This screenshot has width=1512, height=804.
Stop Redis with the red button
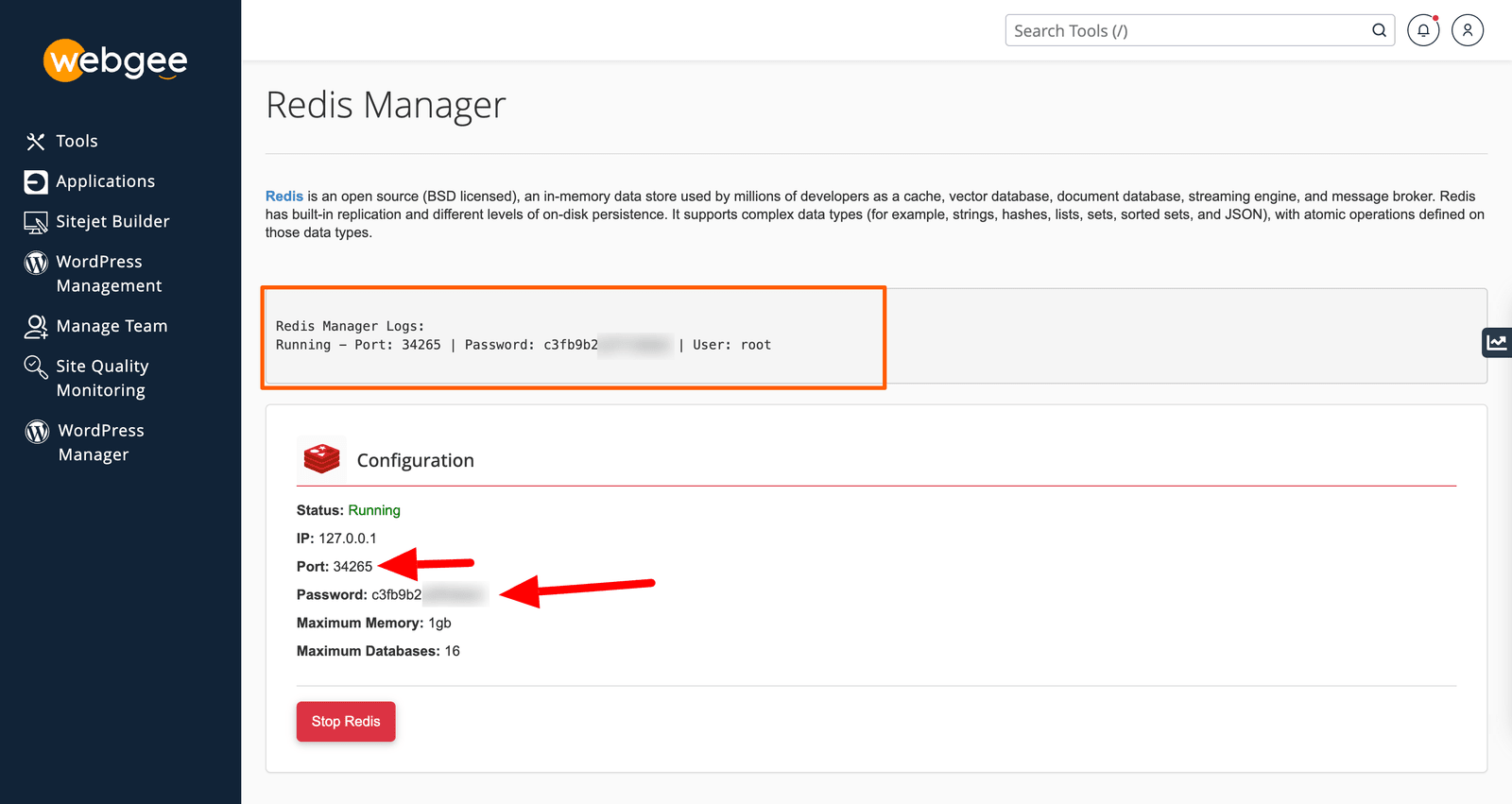[346, 722]
